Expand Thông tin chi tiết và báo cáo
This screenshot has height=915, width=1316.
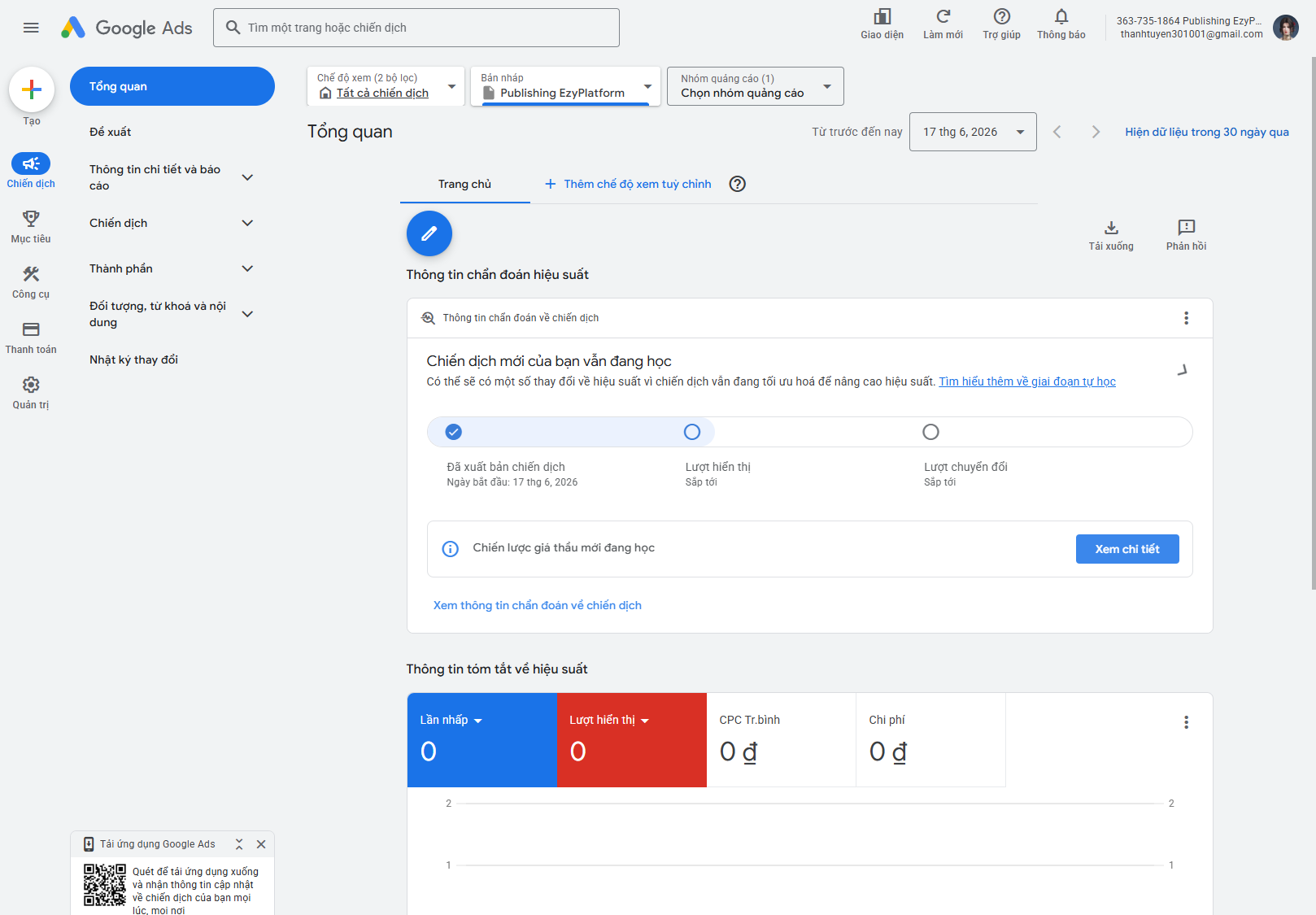click(248, 177)
